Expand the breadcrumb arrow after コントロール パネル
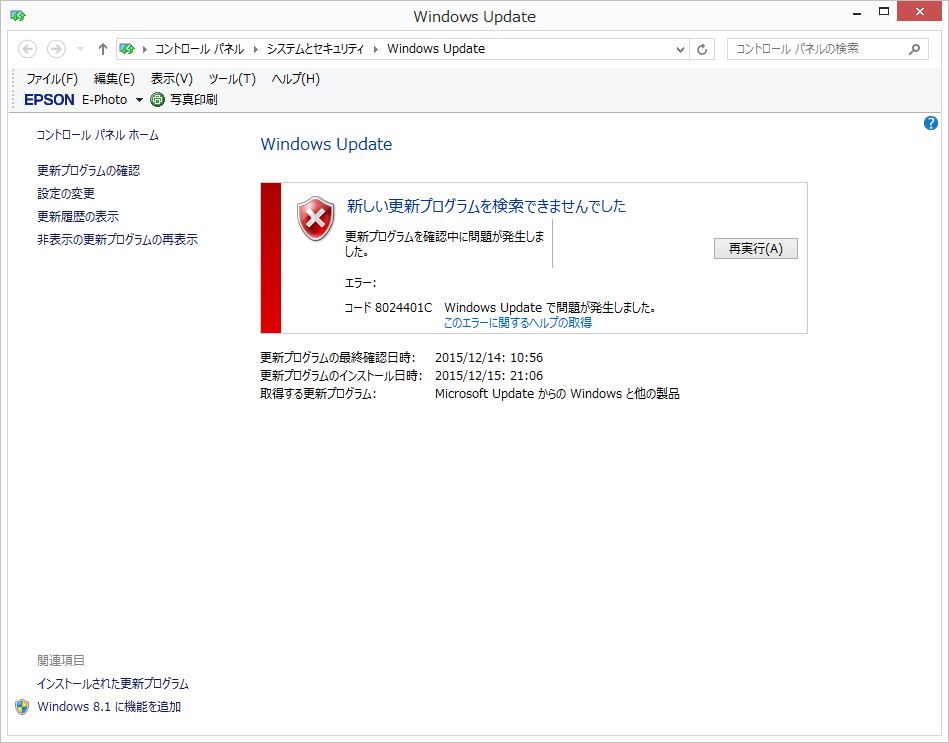The width and height of the screenshot is (949, 743). pos(255,49)
